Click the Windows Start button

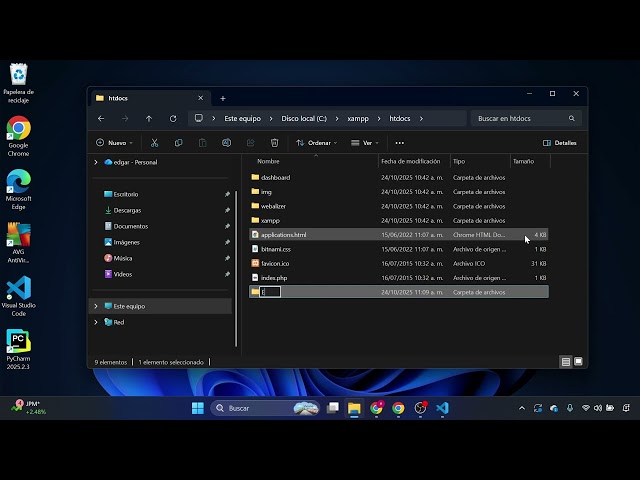click(x=198, y=408)
